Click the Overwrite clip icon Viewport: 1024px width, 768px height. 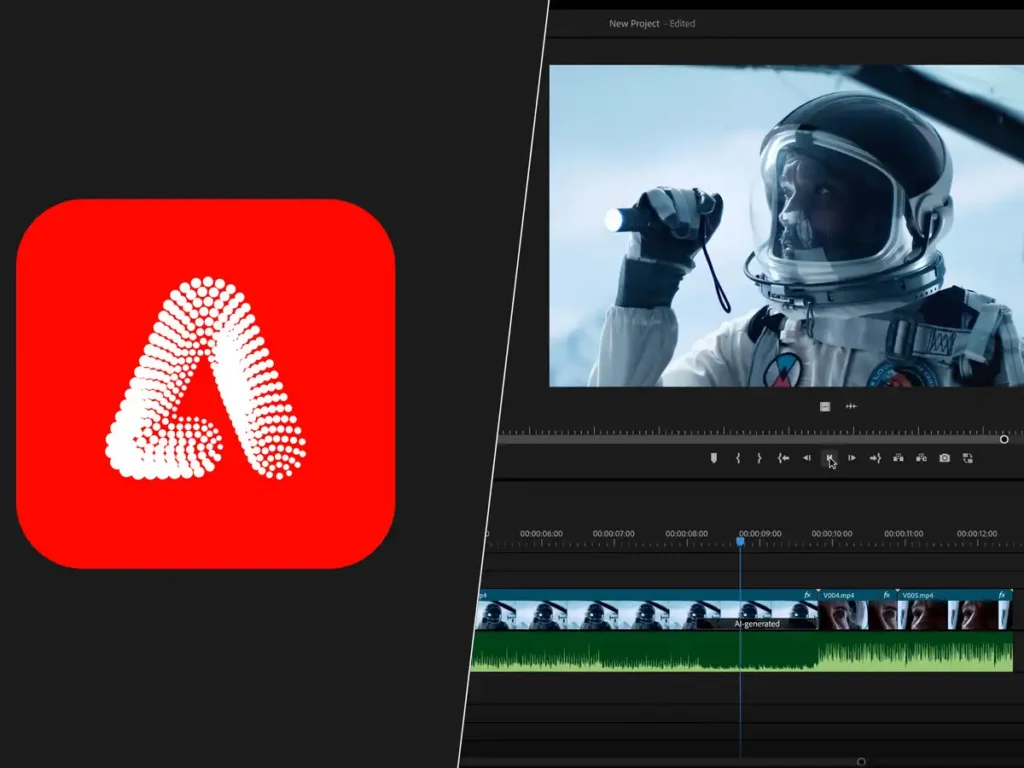coord(921,458)
